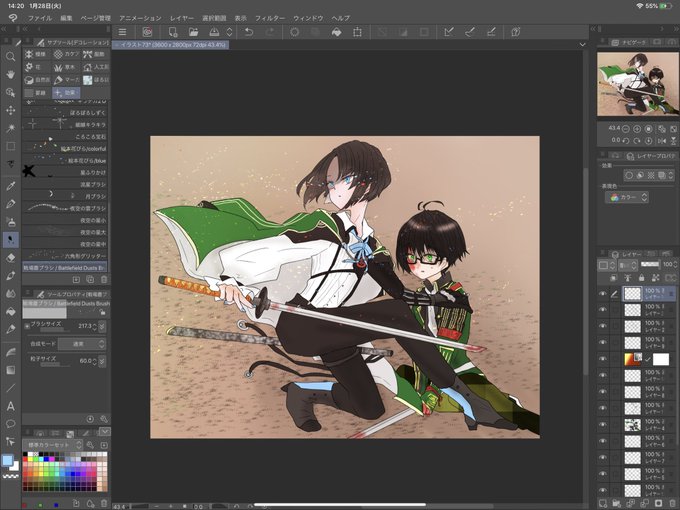
Task: Click the Scale/Rotate transform icon in the command bar
Action: pyautogui.click(x=357, y=32)
